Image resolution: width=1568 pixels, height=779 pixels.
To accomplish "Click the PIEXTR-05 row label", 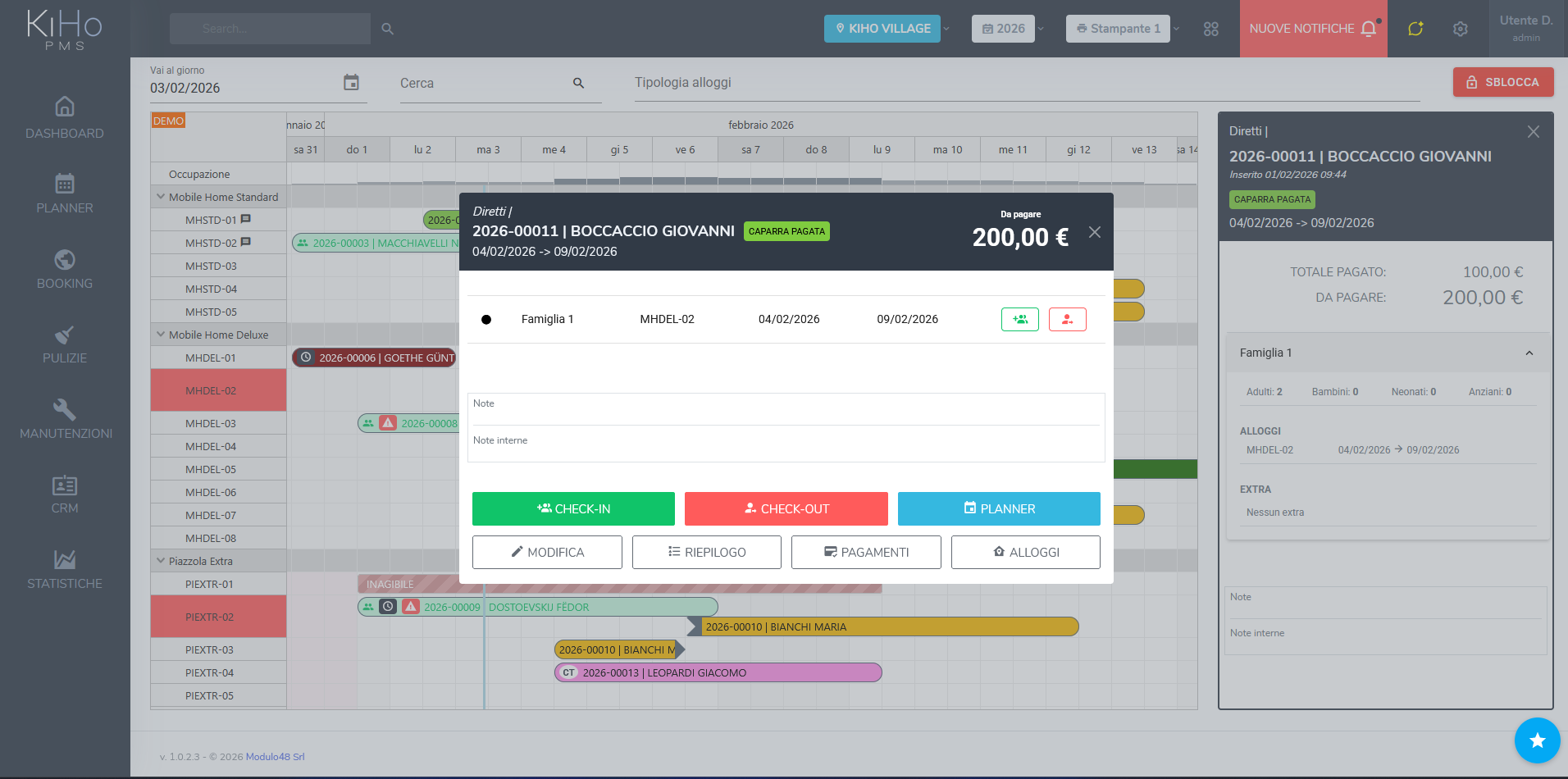I will (x=209, y=695).
